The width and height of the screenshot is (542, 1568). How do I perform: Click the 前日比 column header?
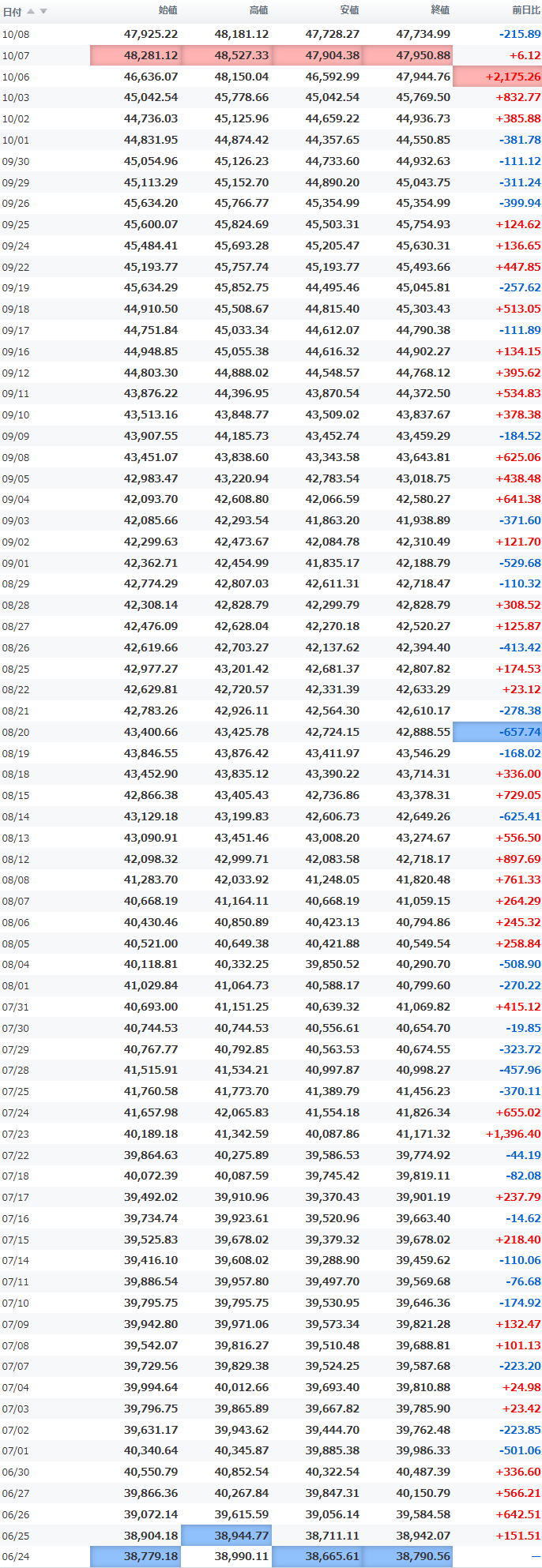[526, 10]
